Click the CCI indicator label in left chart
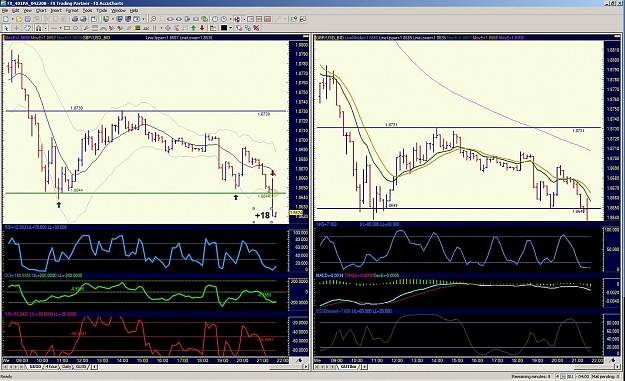625x381 pixels. click(43, 275)
